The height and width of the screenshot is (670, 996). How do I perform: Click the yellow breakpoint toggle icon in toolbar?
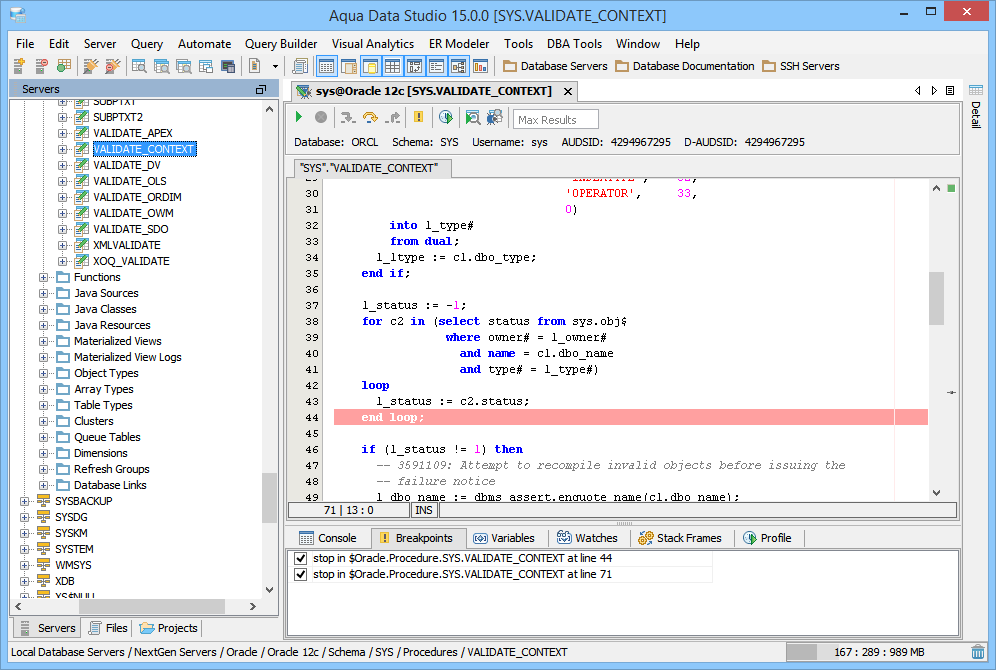418,118
